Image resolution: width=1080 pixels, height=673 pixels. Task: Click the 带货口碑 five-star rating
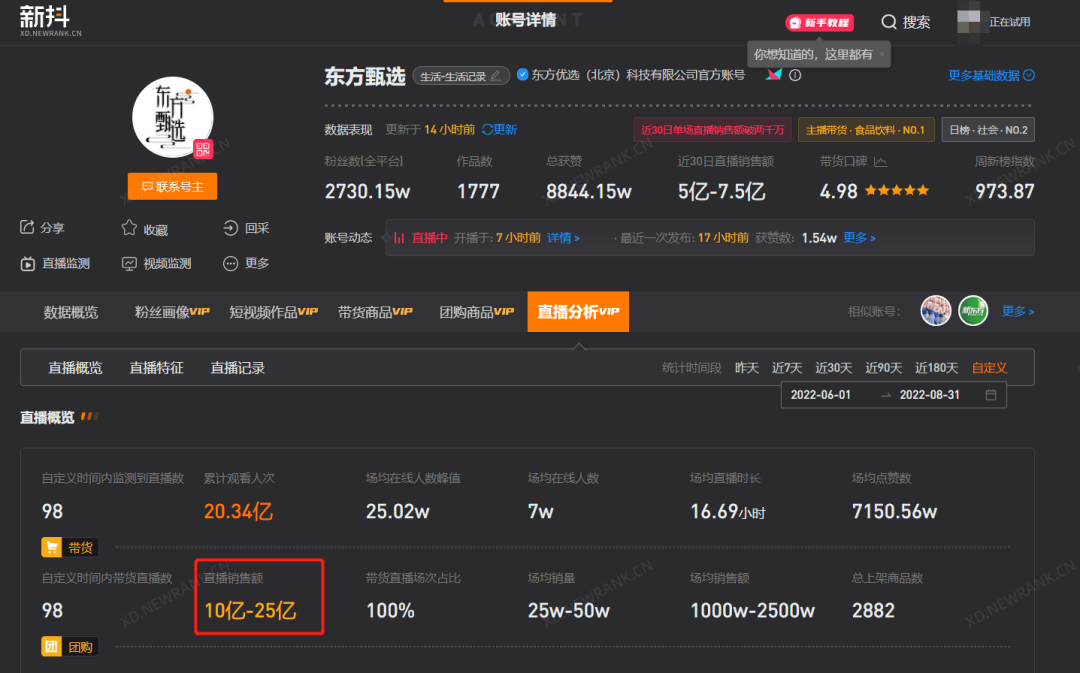[x=897, y=190]
